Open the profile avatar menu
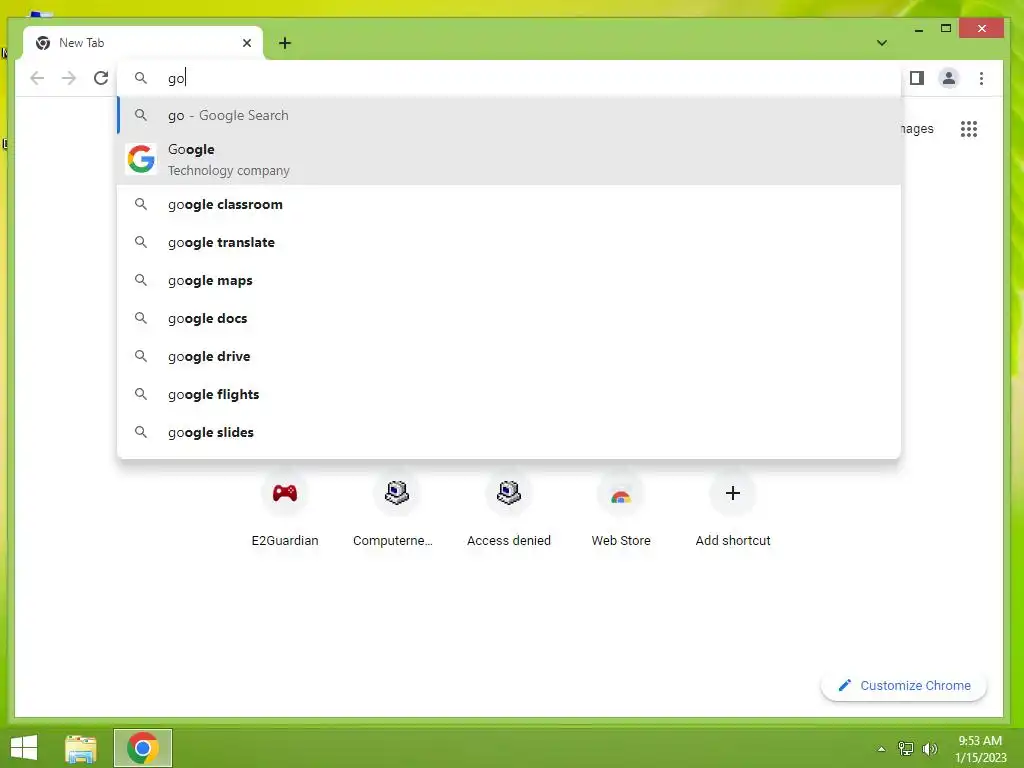 [x=948, y=78]
